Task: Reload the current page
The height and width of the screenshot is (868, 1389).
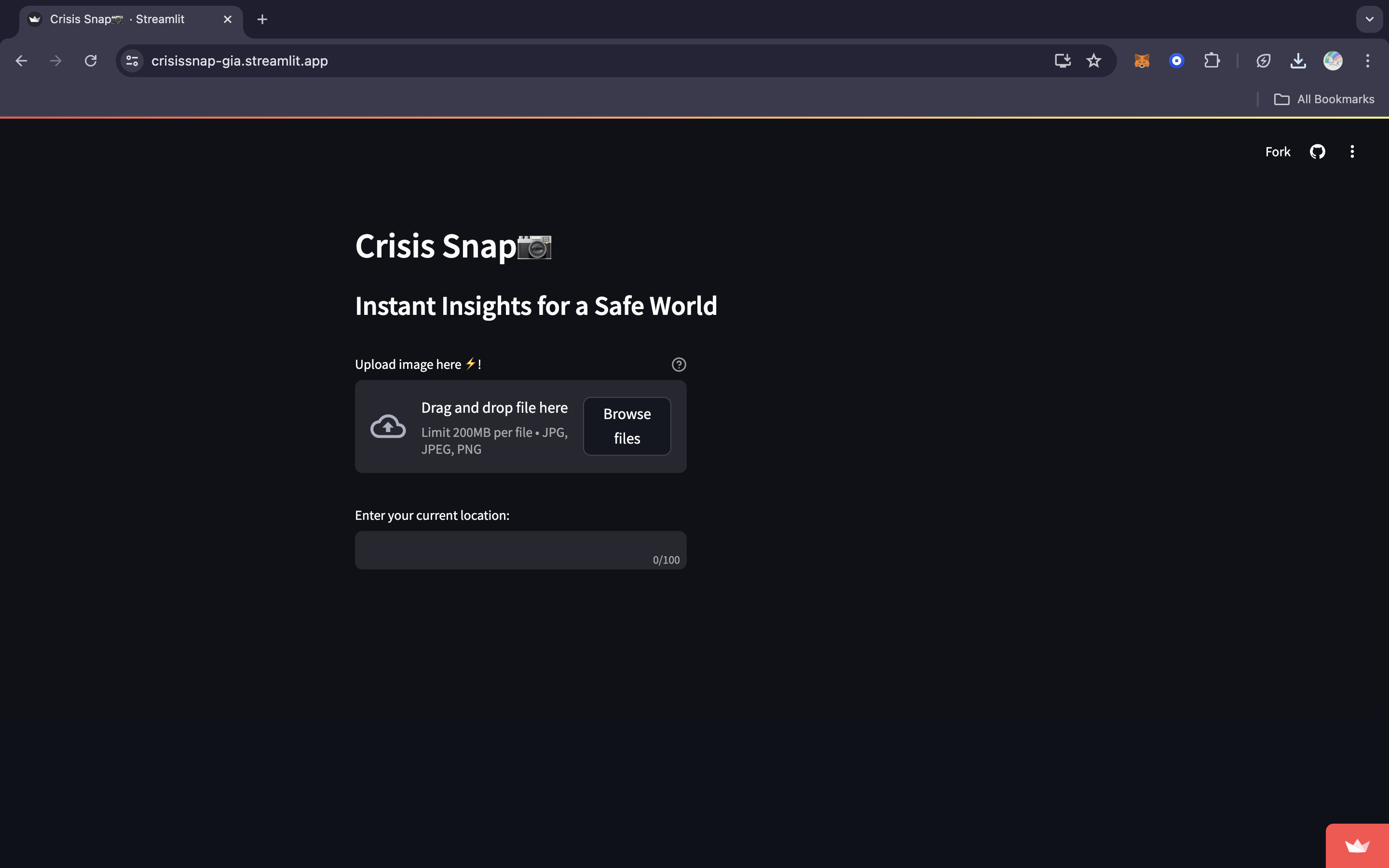Action: [91, 61]
